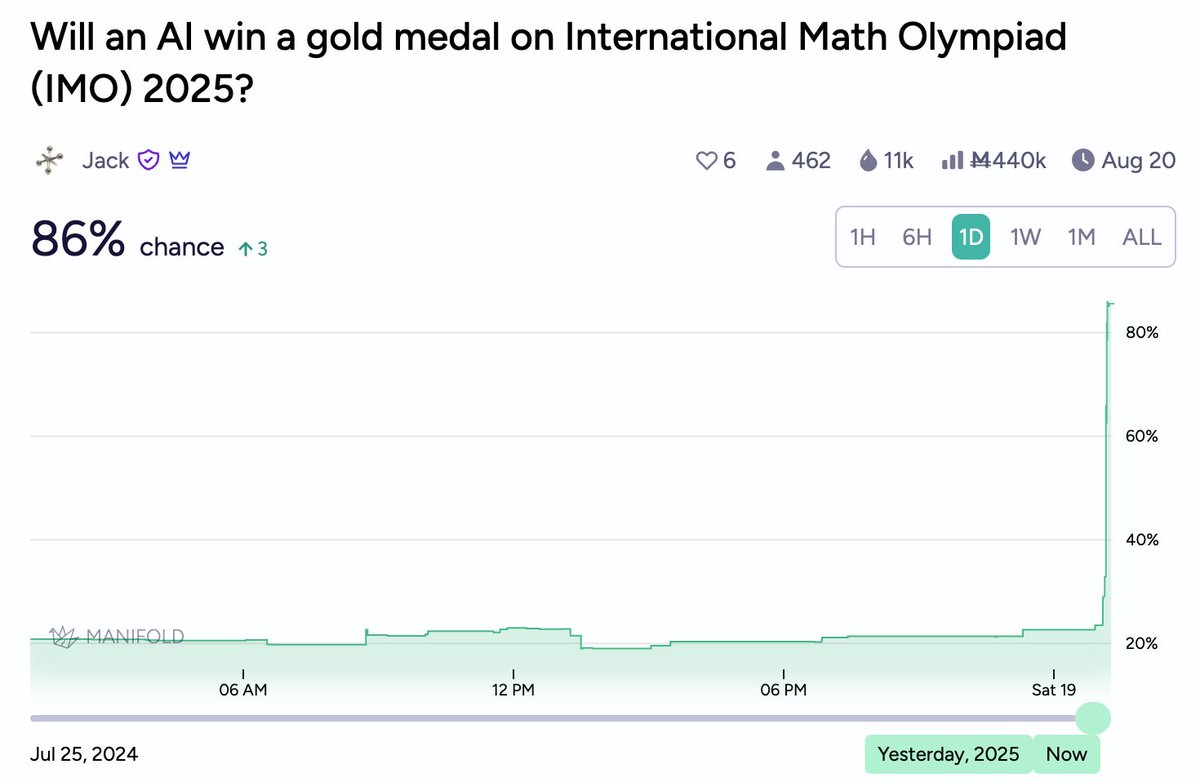Click the heart like icon
The image size is (1200, 782).
[x=706, y=160]
